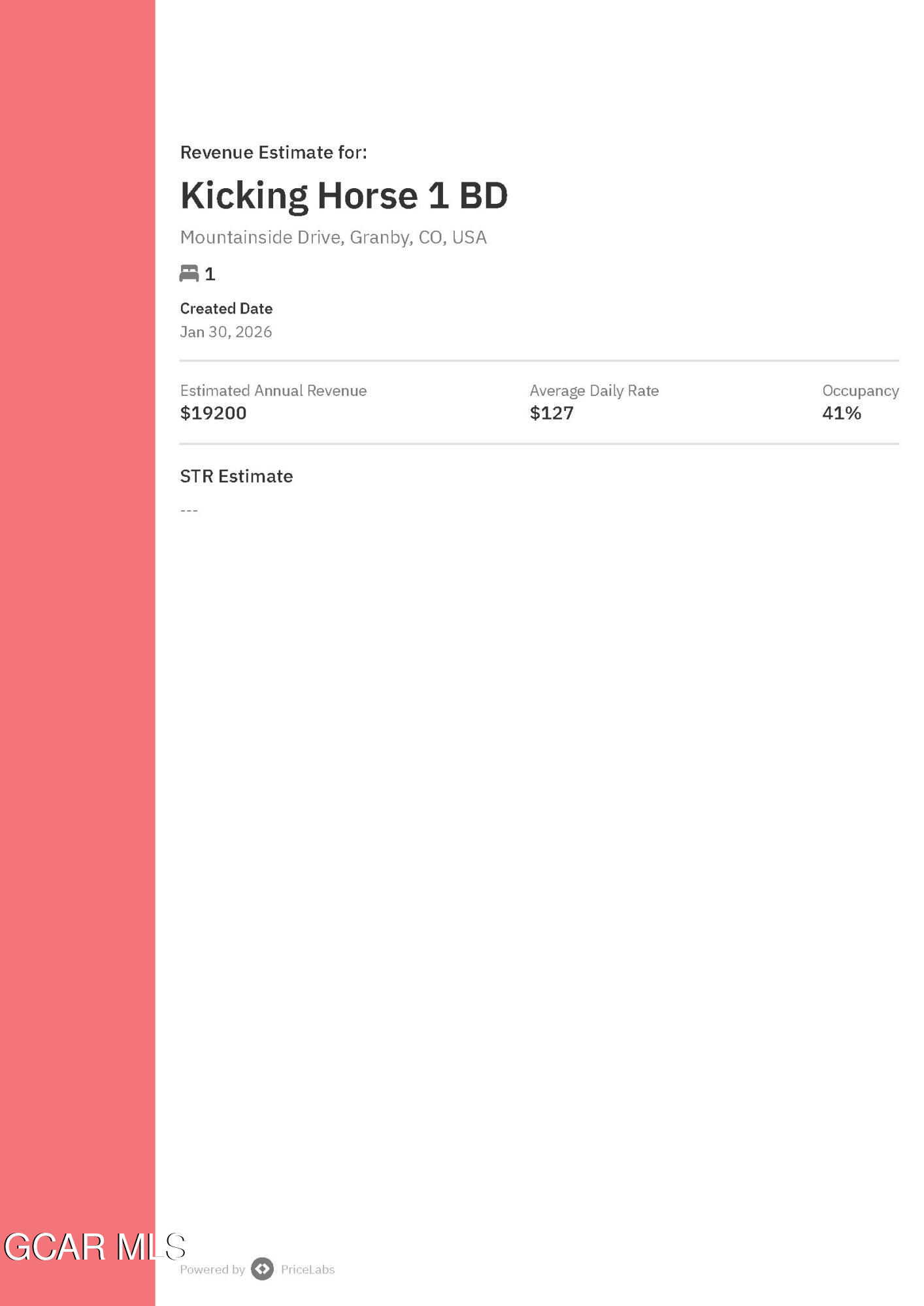The width and height of the screenshot is (924, 1306).
Task: Select the Jan 30, 2026 date
Action: [x=226, y=332]
